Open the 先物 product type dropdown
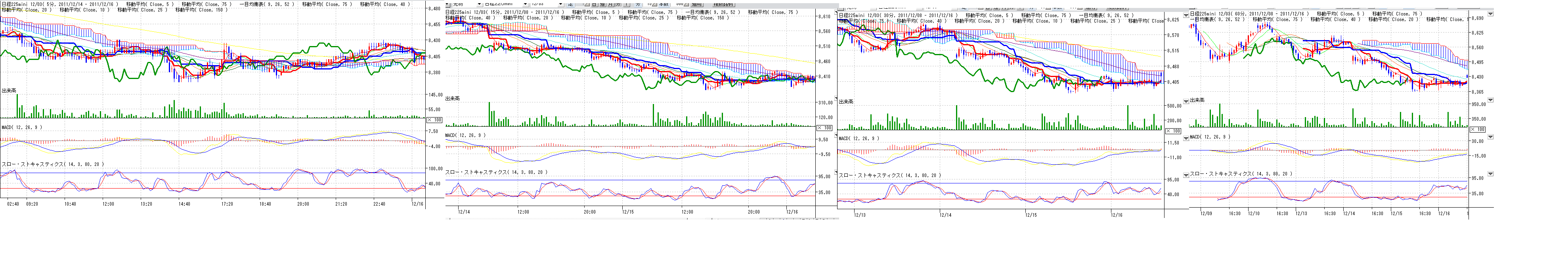The width and height of the screenshot is (1568, 262). pos(479,4)
